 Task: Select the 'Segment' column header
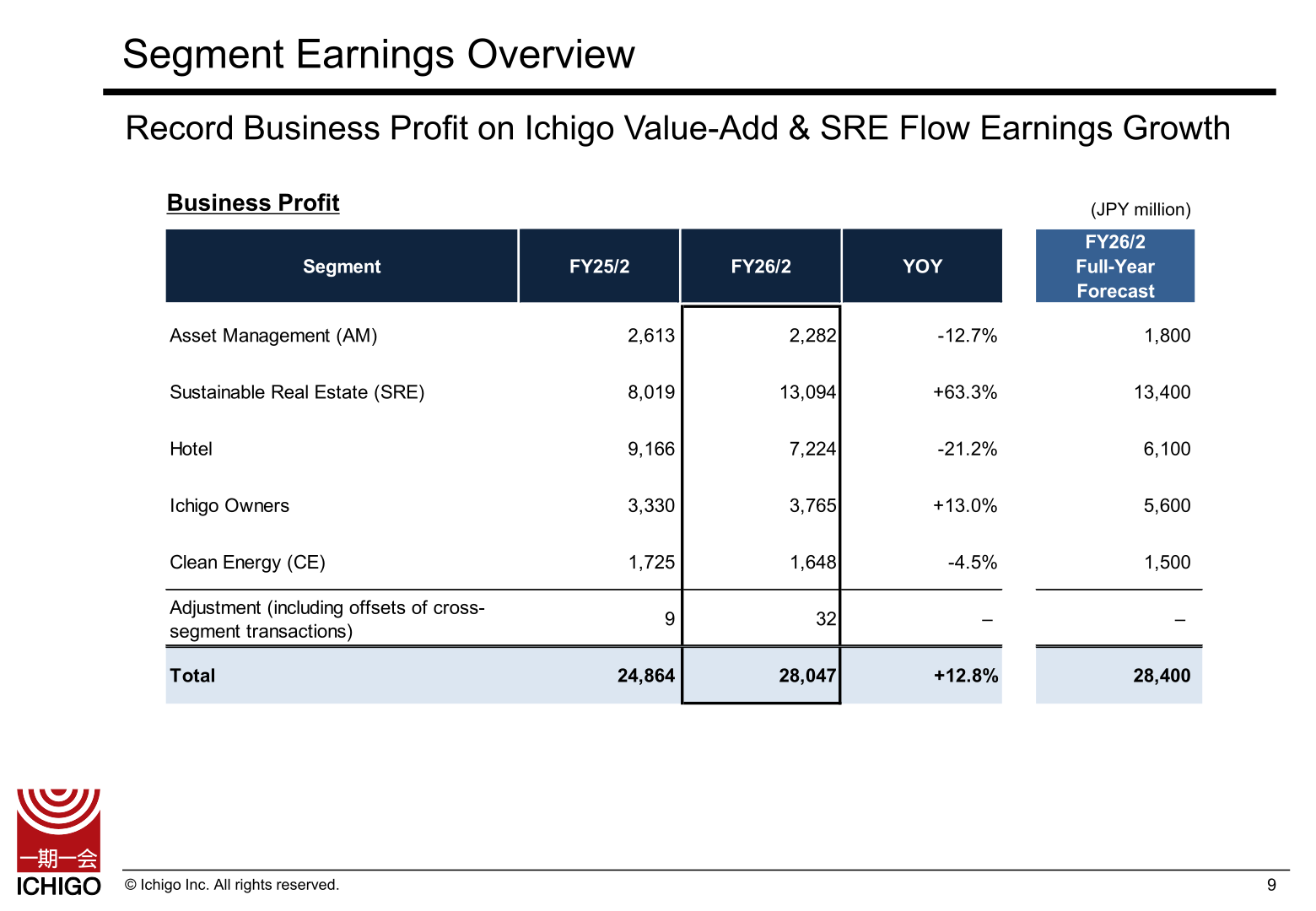click(342, 266)
